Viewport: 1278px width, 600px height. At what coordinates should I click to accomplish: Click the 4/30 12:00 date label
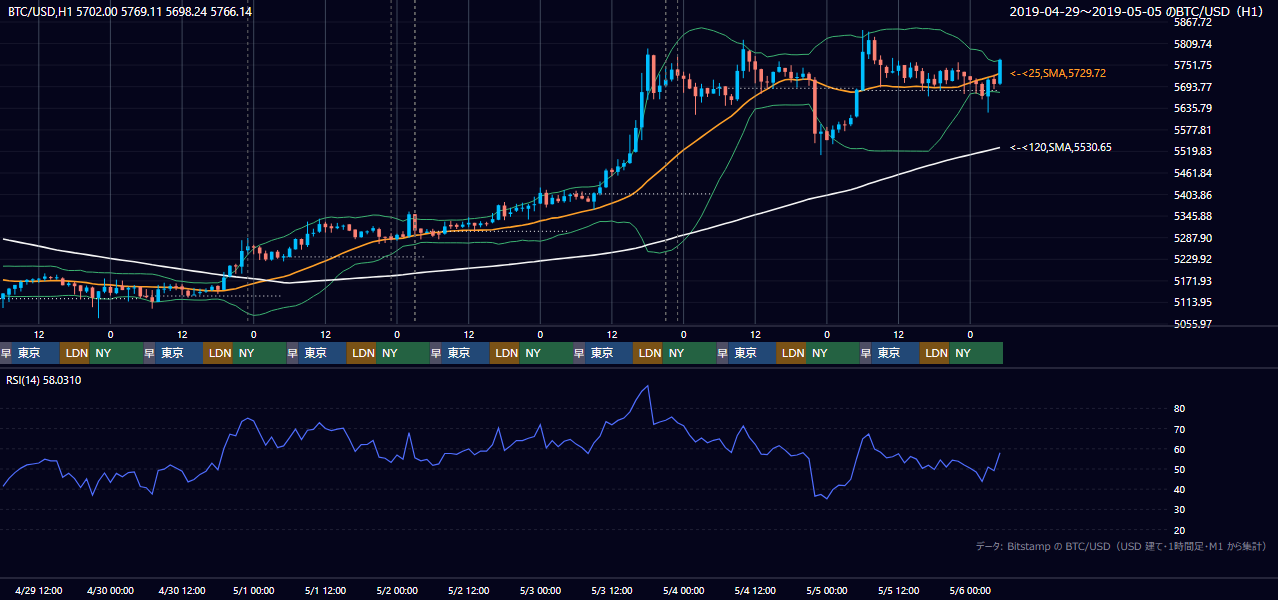click(183, 590)
